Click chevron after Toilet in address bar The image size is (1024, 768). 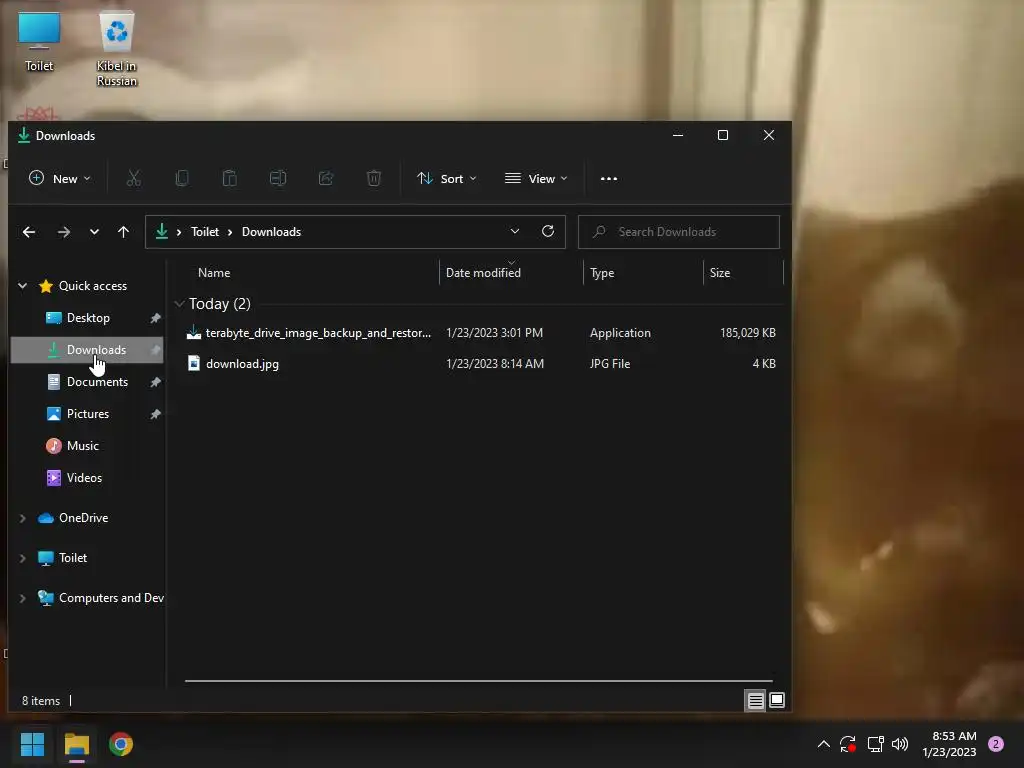(x=230, y=232)
